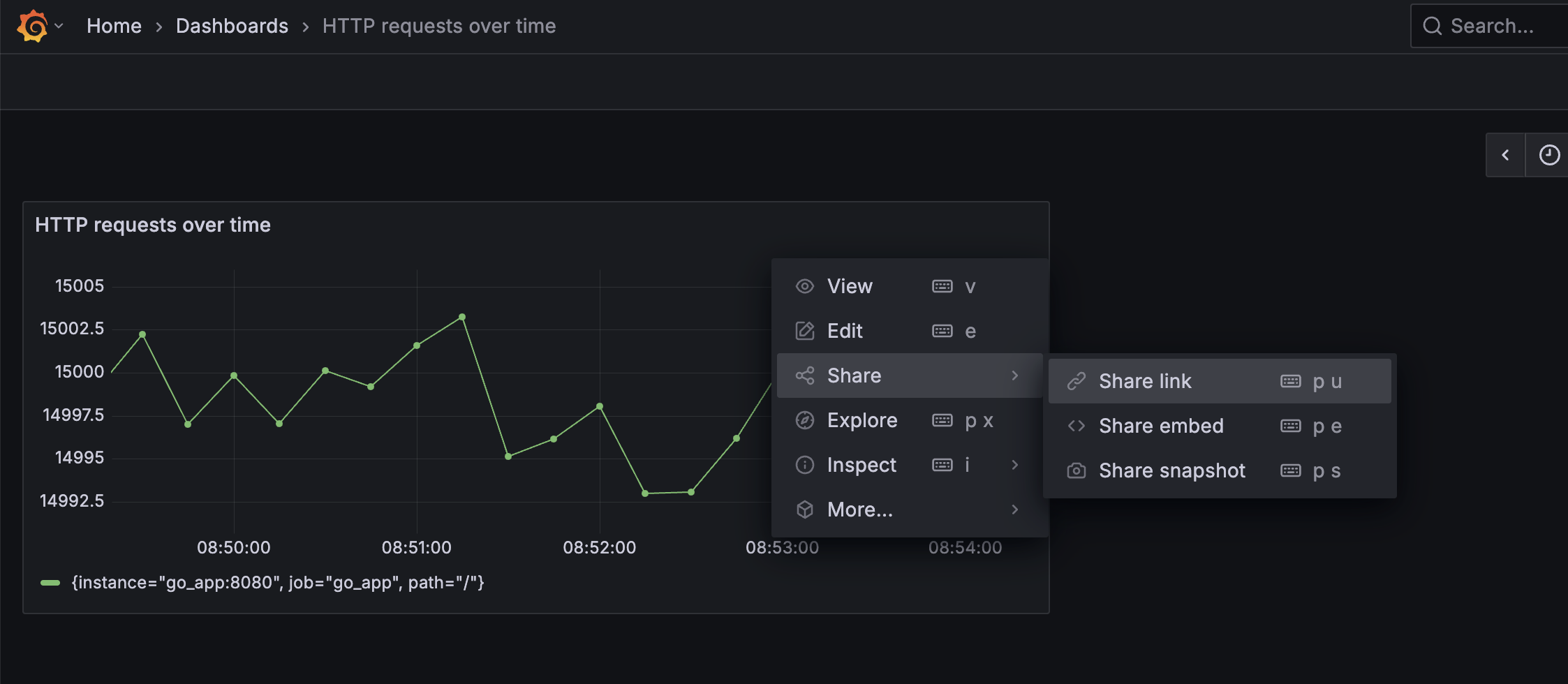1568x684 pixels.
Task: Click the Share snapshot camera icon
Action: tap(1077, 470)
